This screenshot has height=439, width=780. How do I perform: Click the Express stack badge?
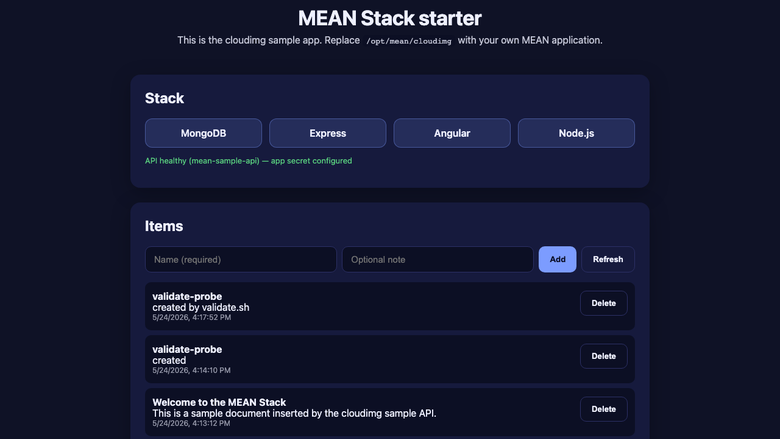click(328, 133)
